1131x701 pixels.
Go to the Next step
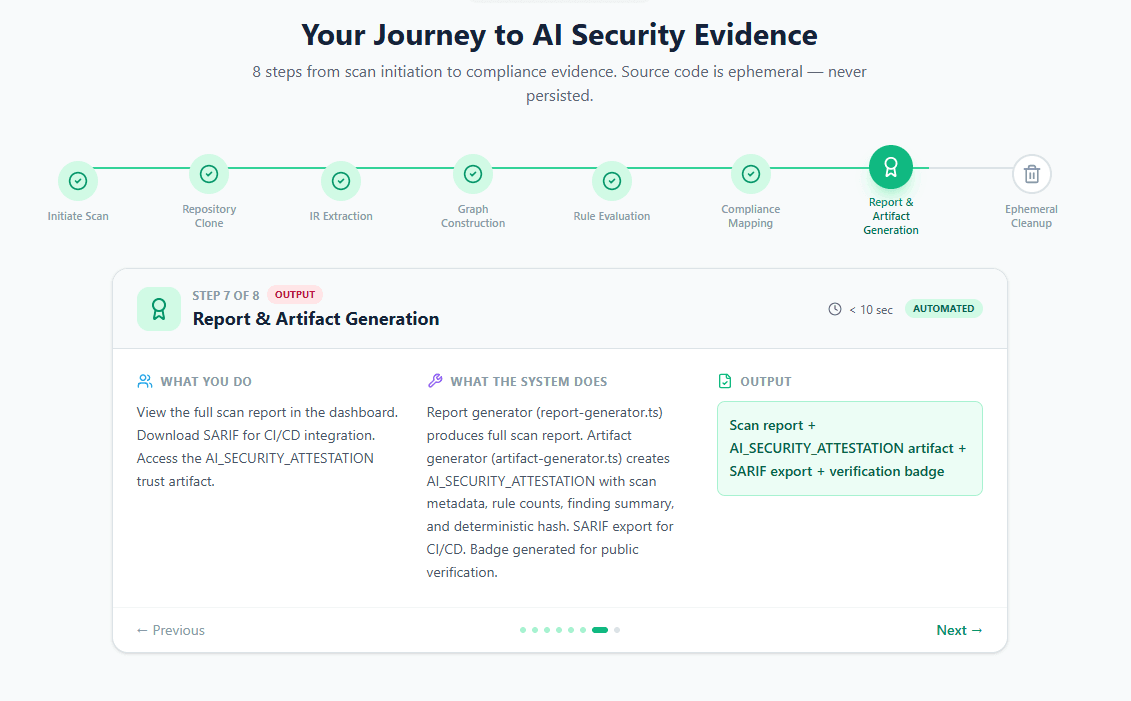tap(959, 630)
